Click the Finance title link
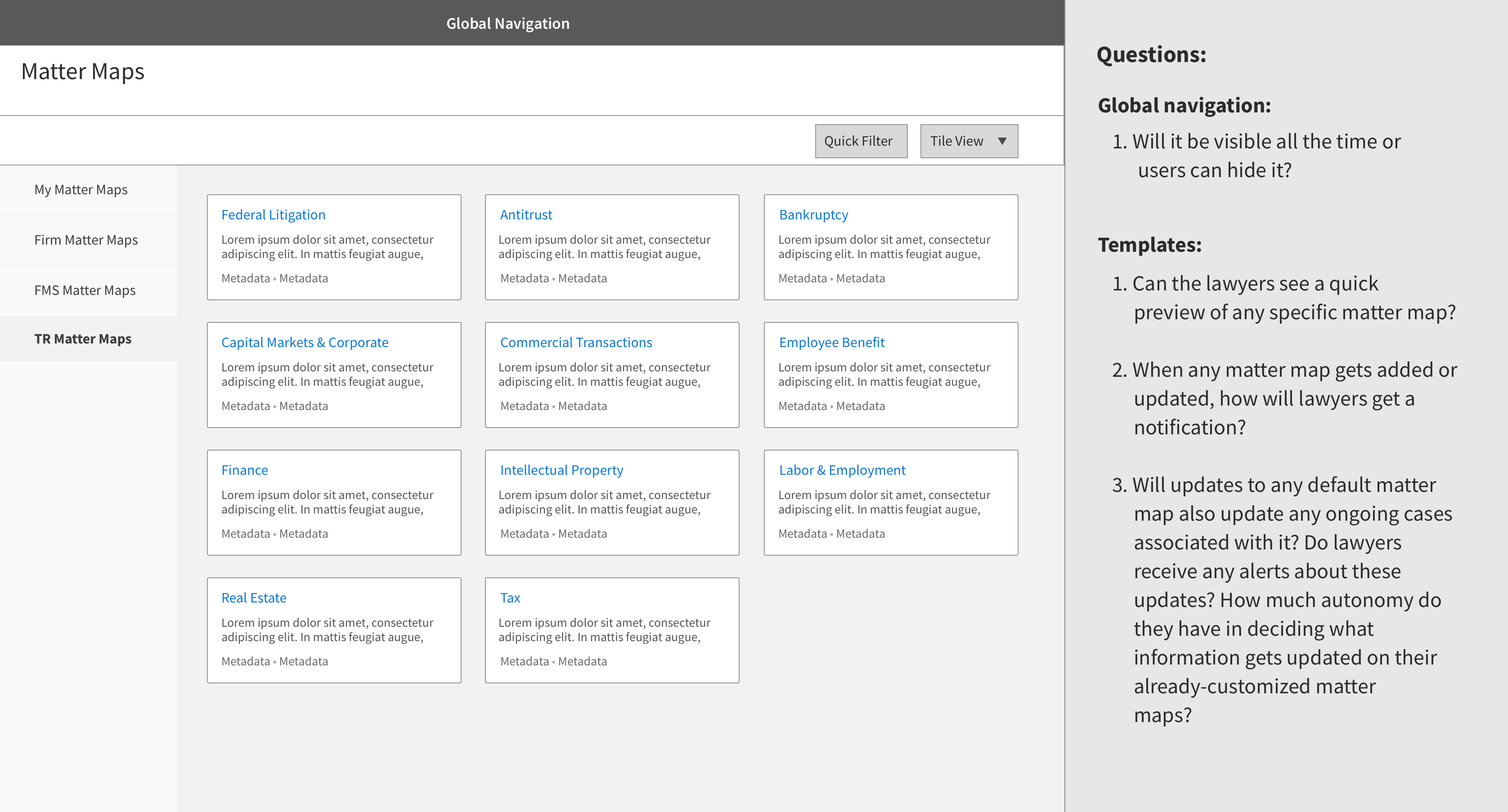The height and width of the screenshot is (812, 1508). 245,470
